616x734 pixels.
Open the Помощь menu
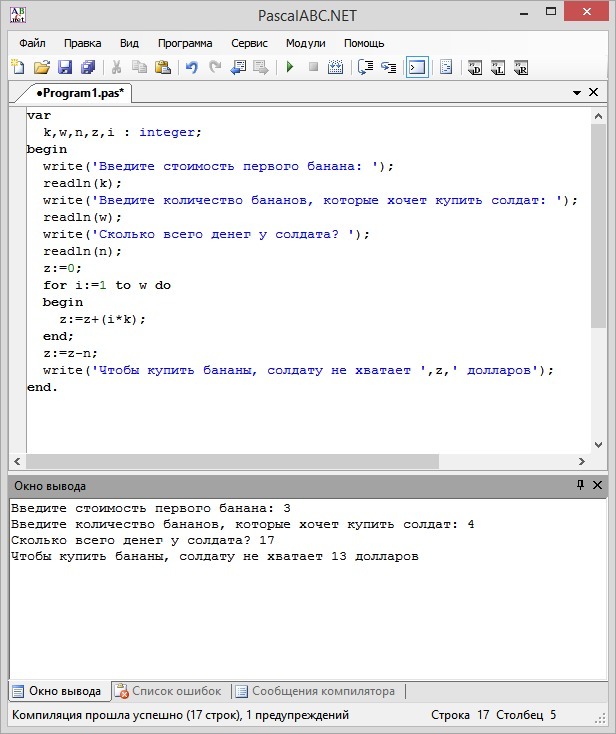(364, 43)
